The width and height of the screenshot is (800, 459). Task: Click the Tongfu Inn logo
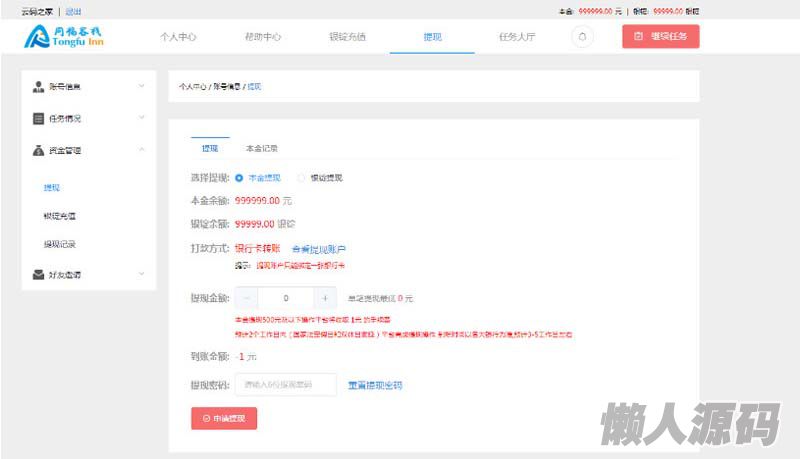pos(64,37)
